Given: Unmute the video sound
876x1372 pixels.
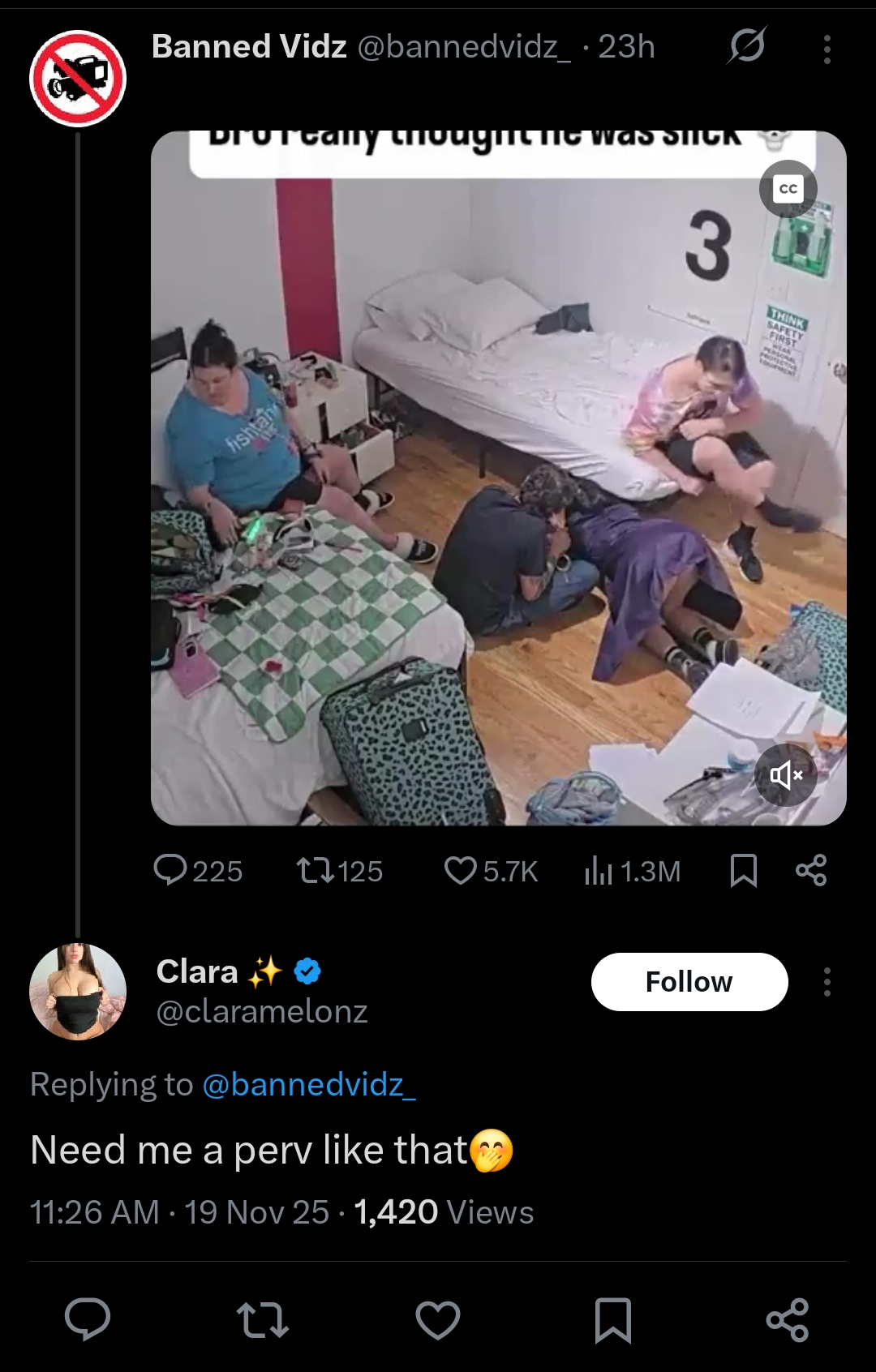Looking at the screenshot, I should (786, 775).
